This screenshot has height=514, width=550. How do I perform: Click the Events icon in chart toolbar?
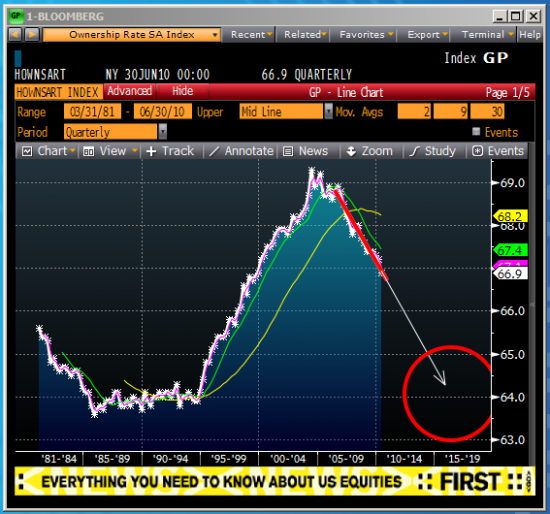tap(477, 151)
